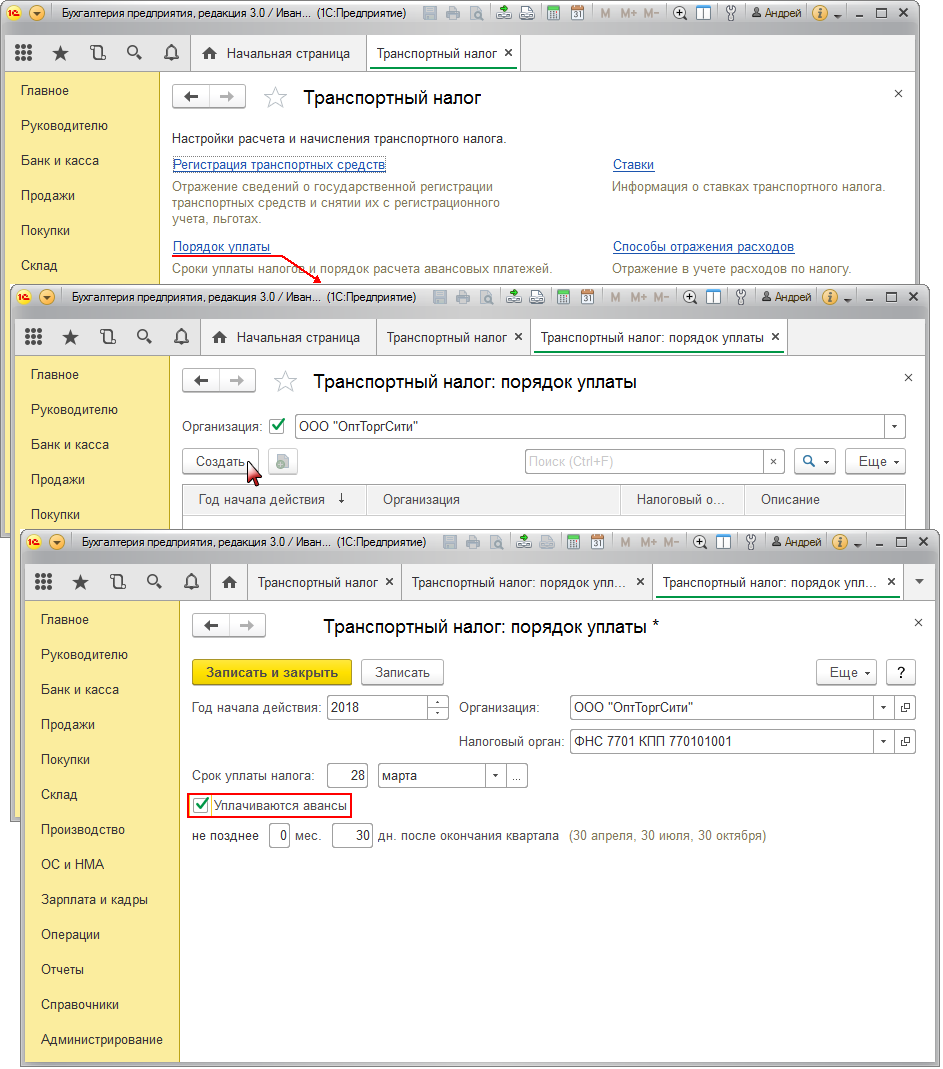Click the Год начала действия stepper arrows

pos(438,708)
